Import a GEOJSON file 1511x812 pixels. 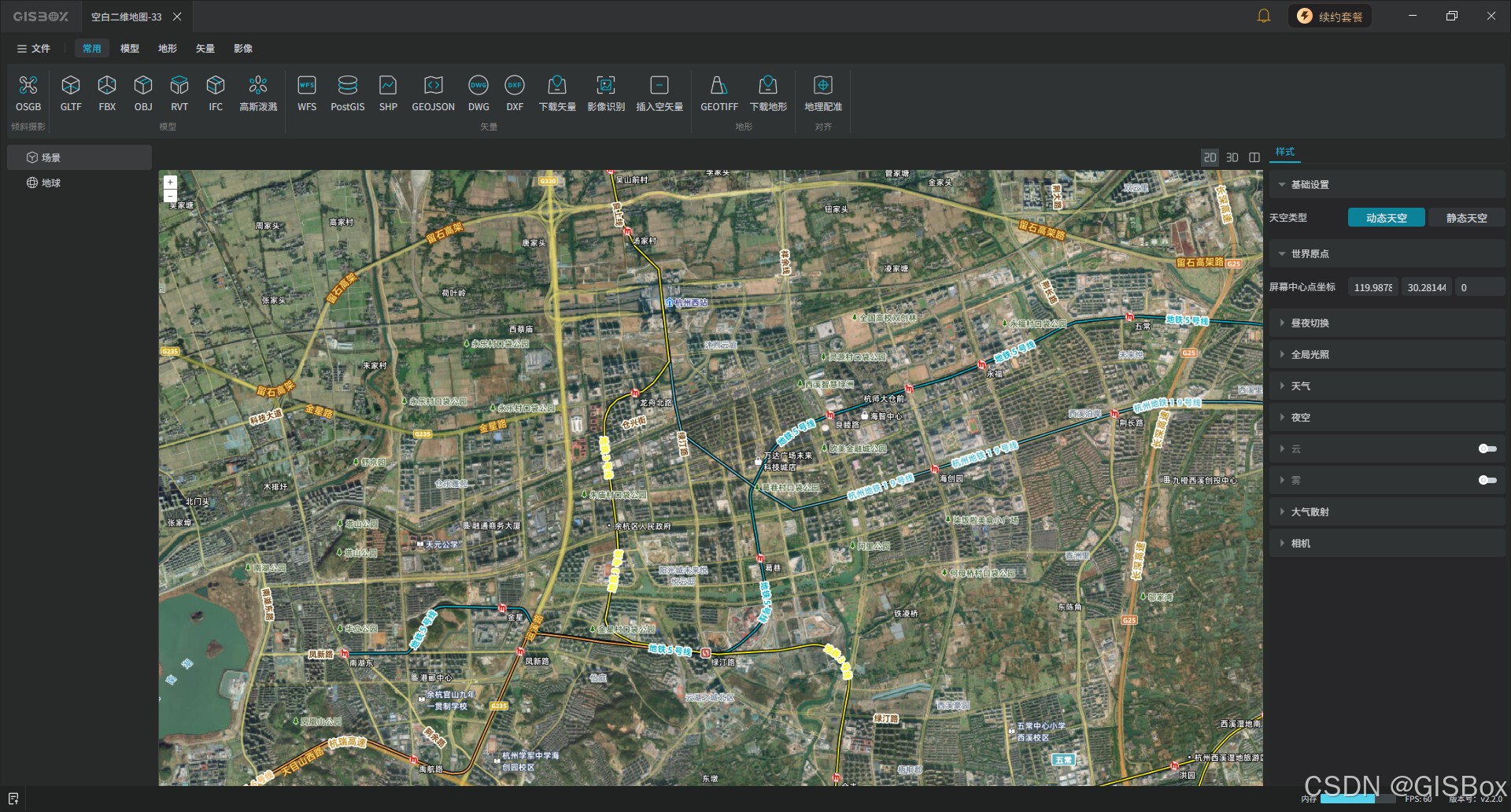click(x=434, y=93)
